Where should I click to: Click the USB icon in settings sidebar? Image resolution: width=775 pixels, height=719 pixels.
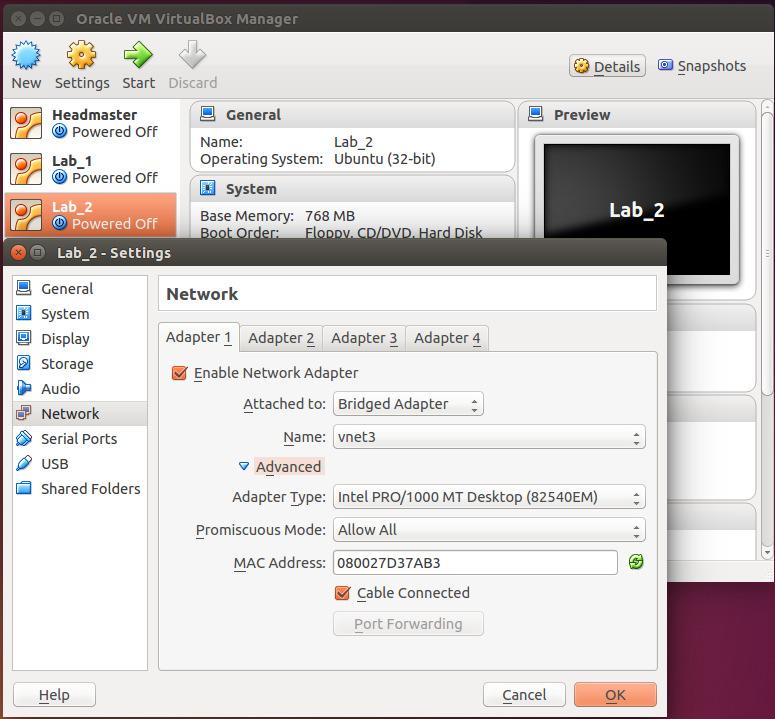point(24,464)
